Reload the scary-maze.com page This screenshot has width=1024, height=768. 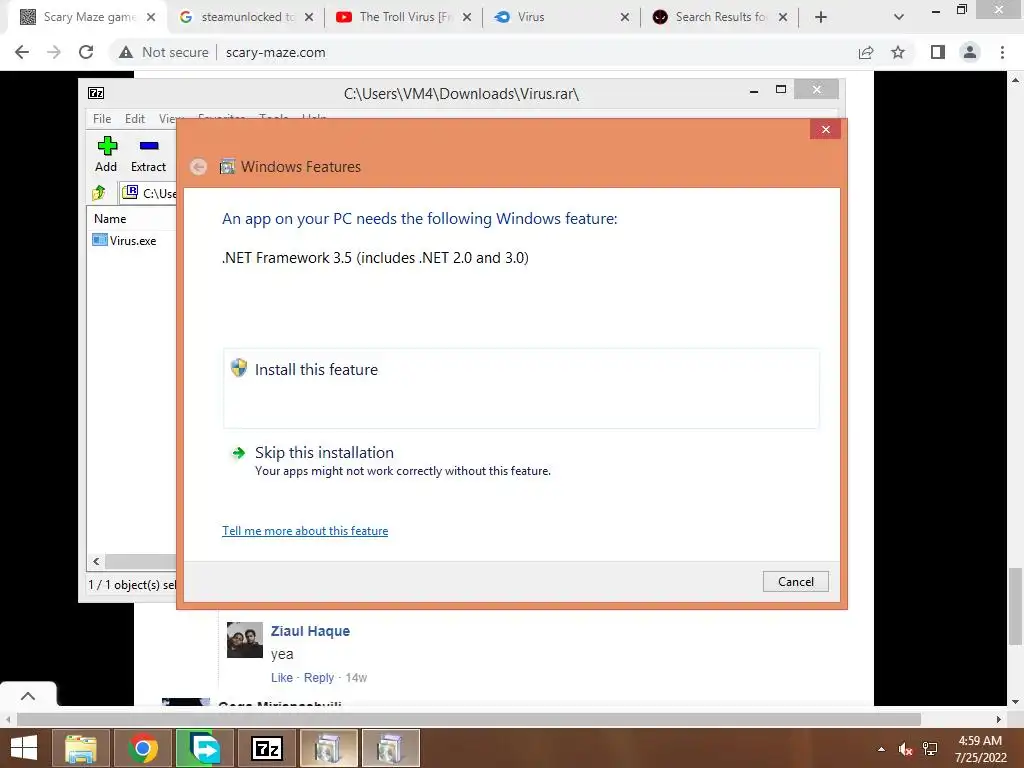pos(86,52)
